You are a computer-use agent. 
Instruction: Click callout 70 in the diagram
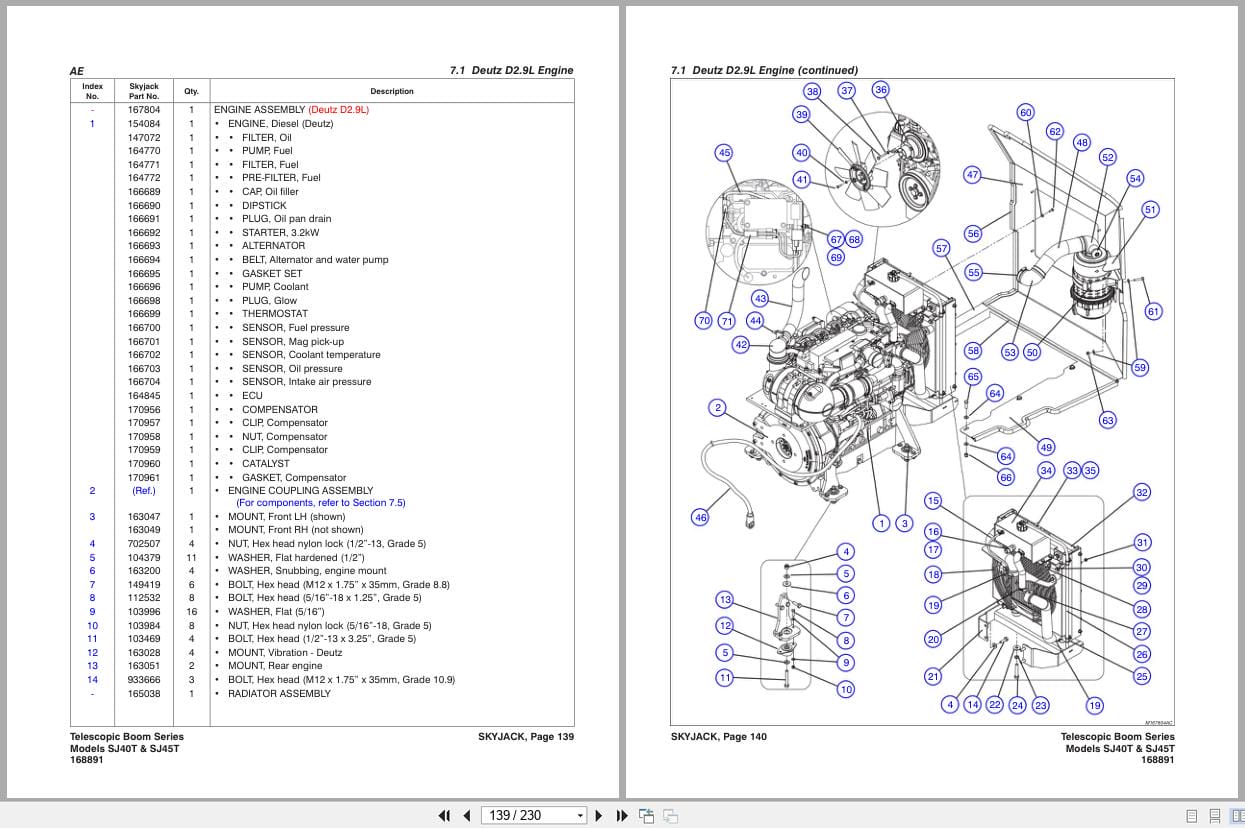tap(704, 321)
